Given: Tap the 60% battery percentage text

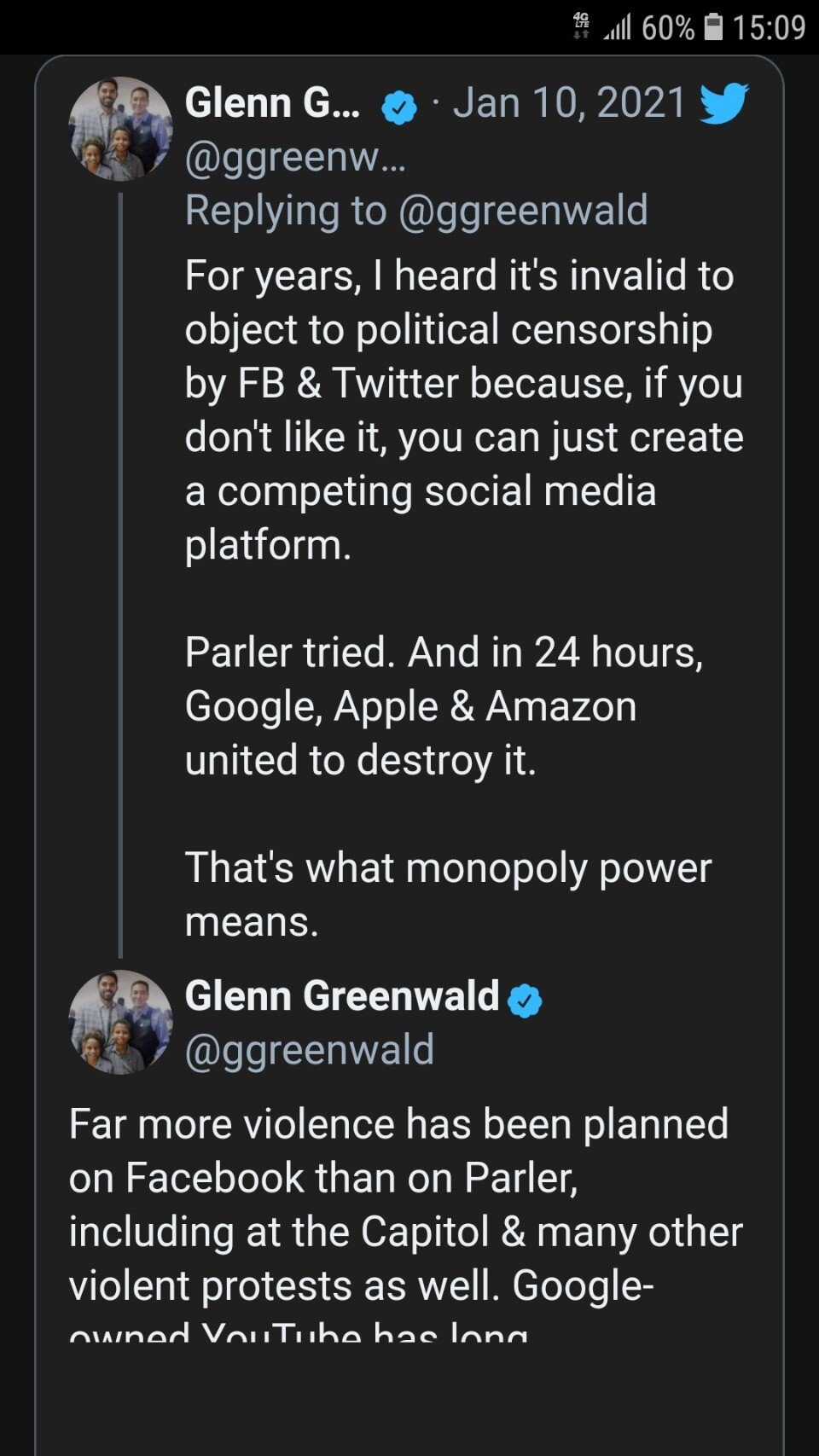Looking at the screenshot, I should [667, 28].
